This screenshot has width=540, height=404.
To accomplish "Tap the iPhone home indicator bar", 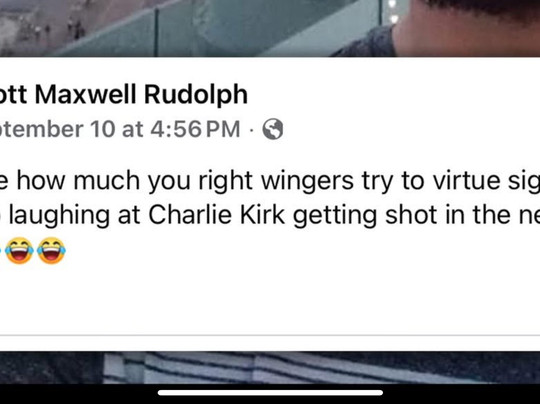I will point(270,393).
